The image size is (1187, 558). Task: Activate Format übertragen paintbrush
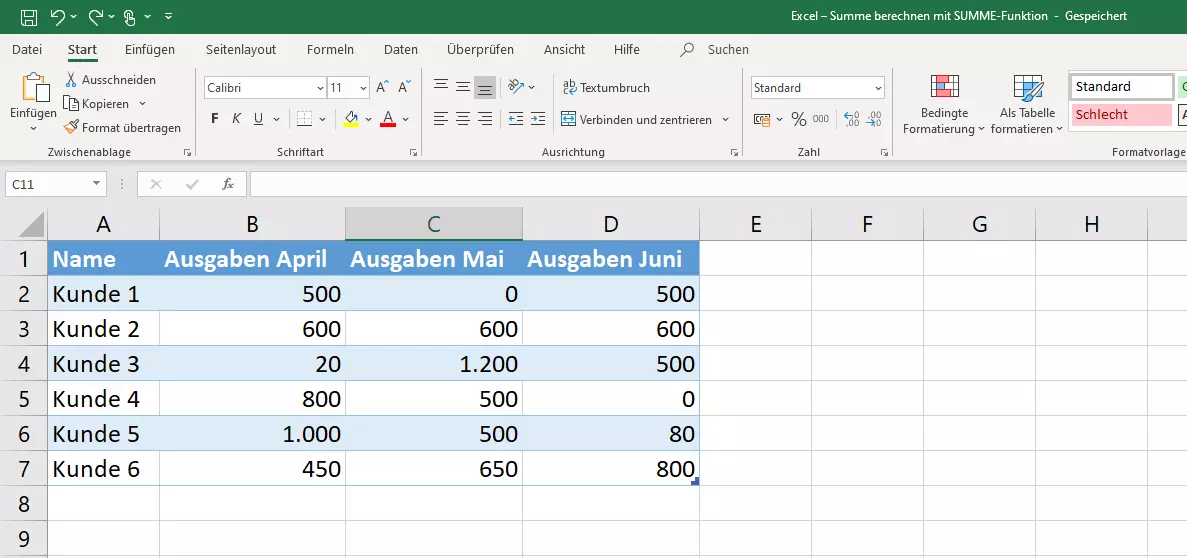pos(123,127)
